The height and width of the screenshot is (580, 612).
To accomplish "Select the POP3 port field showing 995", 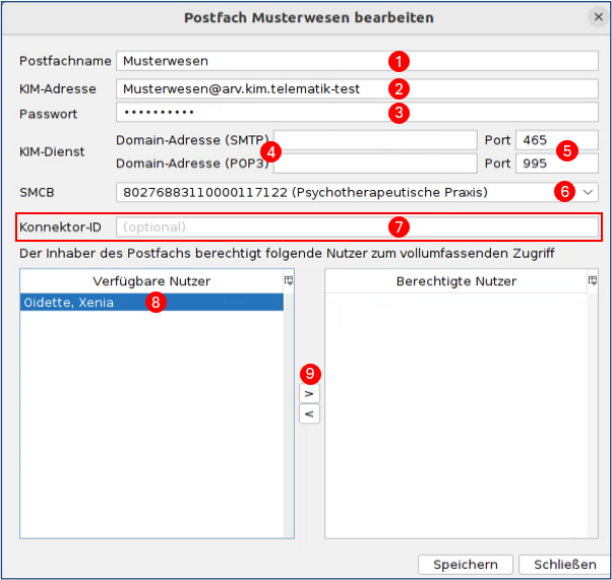I will 557,163.
